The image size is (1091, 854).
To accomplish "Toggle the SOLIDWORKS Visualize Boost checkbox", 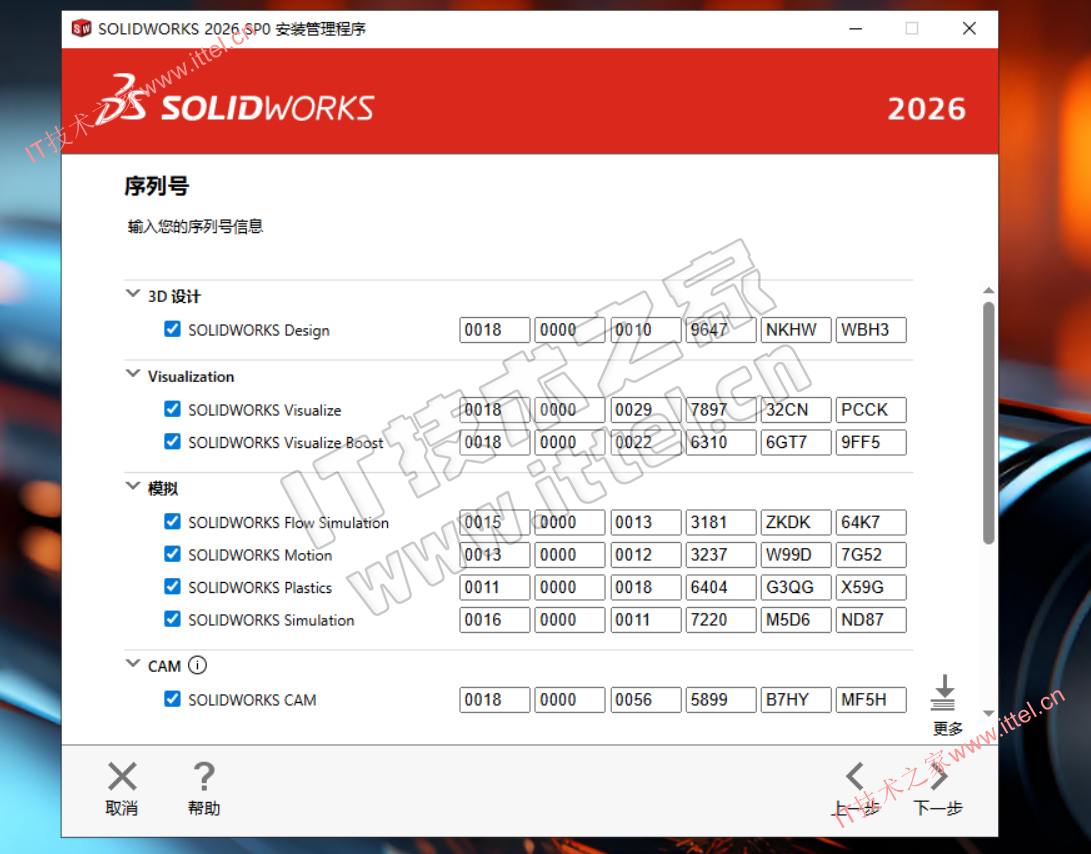I will tap(173, 441).
